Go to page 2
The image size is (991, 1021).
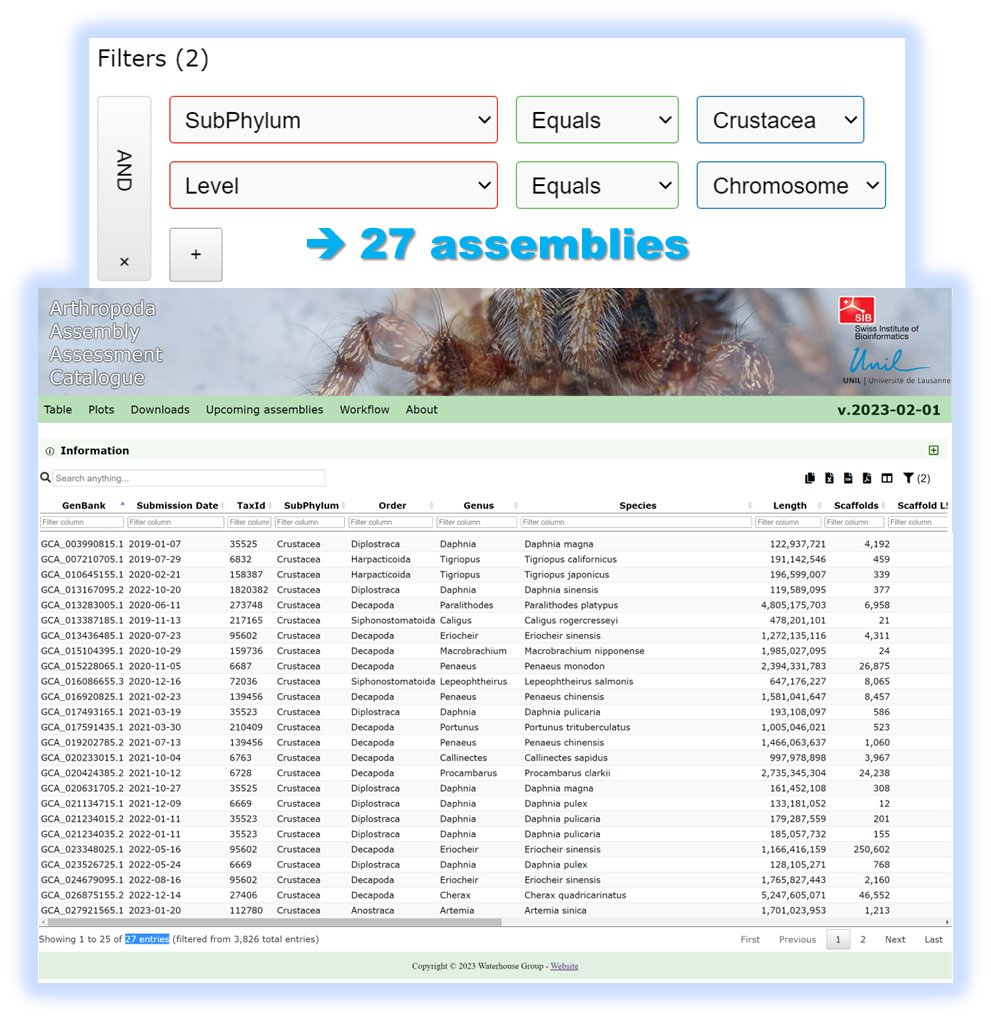(863, 940)
